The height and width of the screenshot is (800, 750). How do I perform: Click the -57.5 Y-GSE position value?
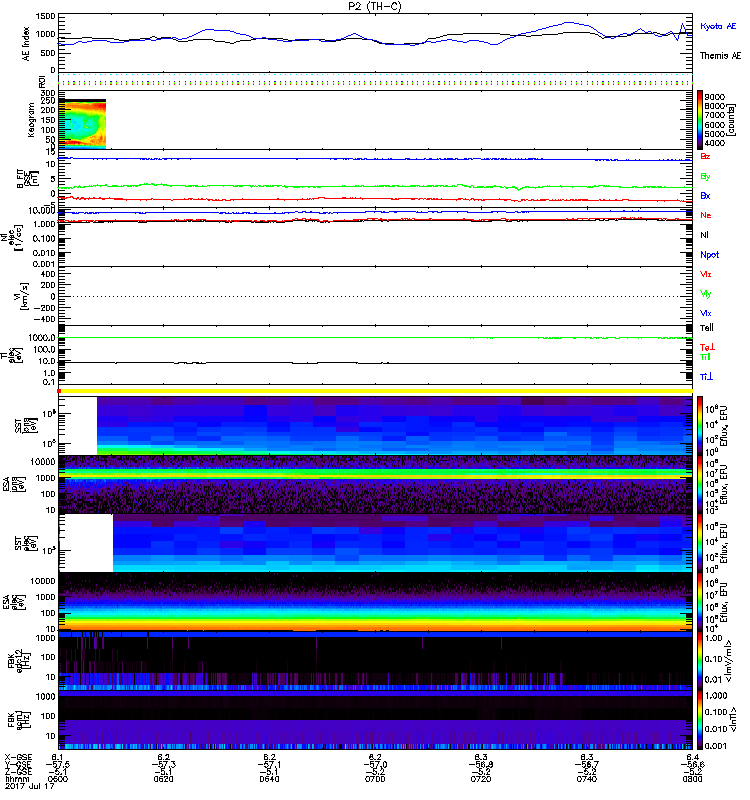(x=58, y=764)
